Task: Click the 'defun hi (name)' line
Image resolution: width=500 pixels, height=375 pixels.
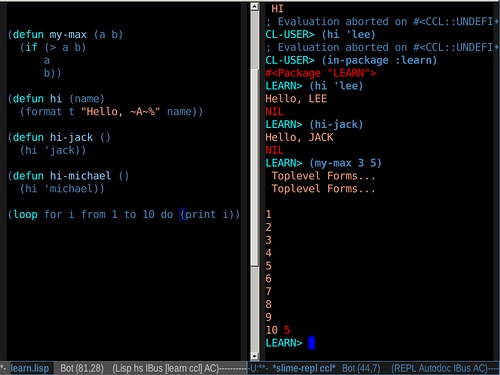Action: coord(56,99)
